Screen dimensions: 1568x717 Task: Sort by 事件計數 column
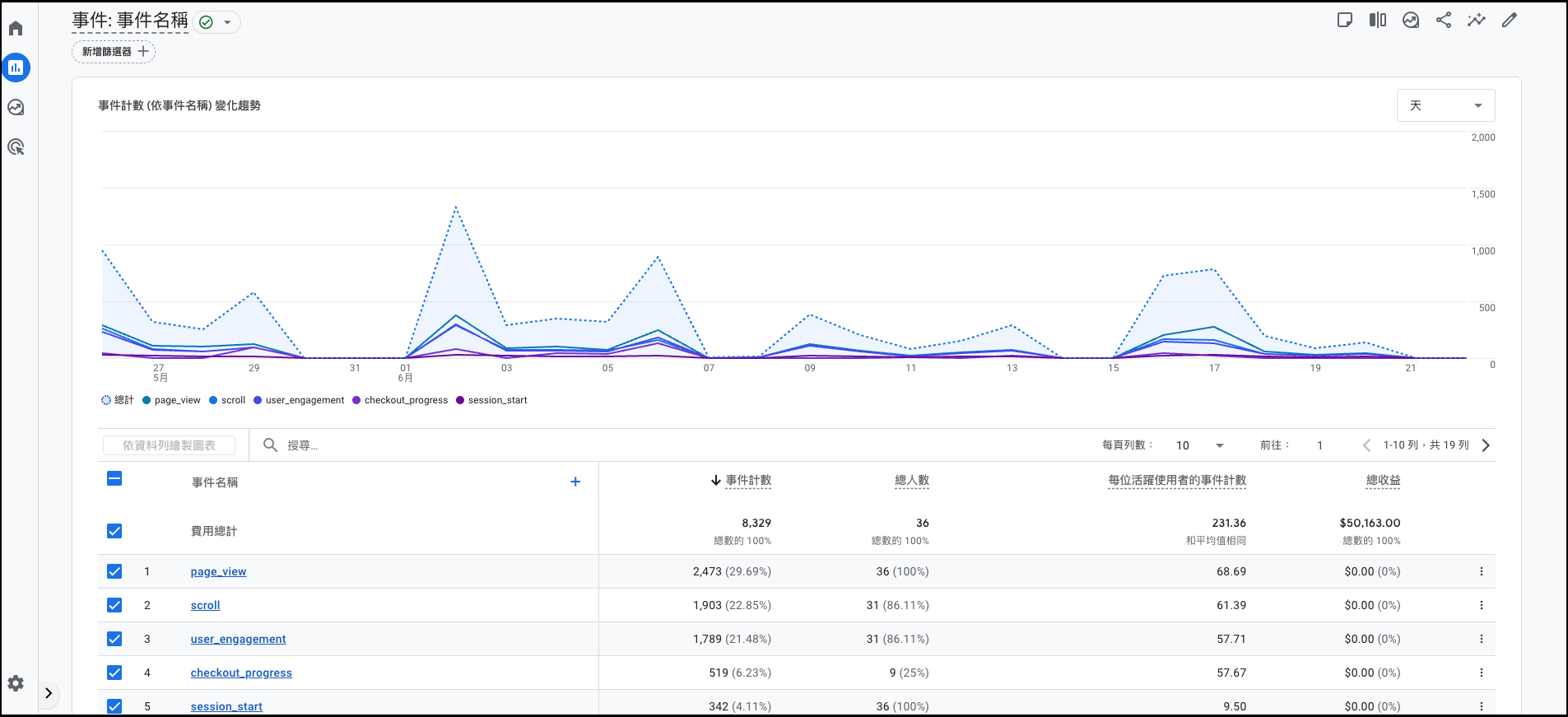pos(748,481)
